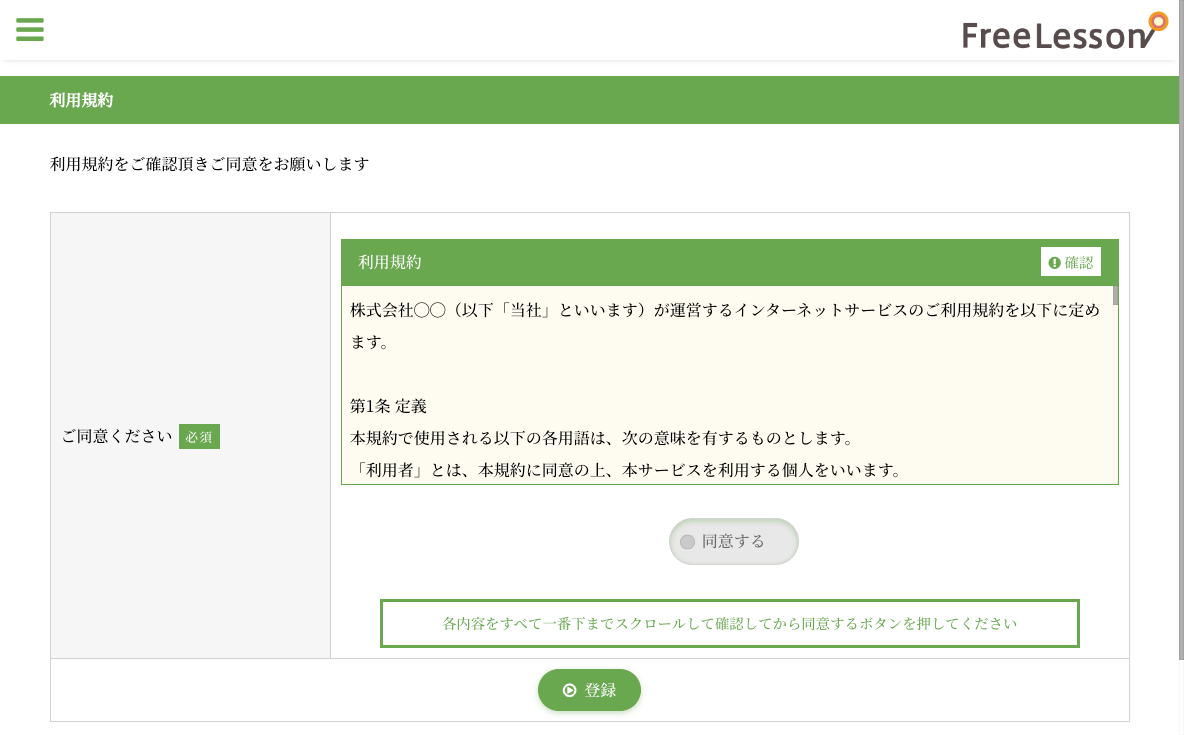Screen dimensions: 1184x735
Task: Select the 同意する radio circle
Action: coord(687,542)
